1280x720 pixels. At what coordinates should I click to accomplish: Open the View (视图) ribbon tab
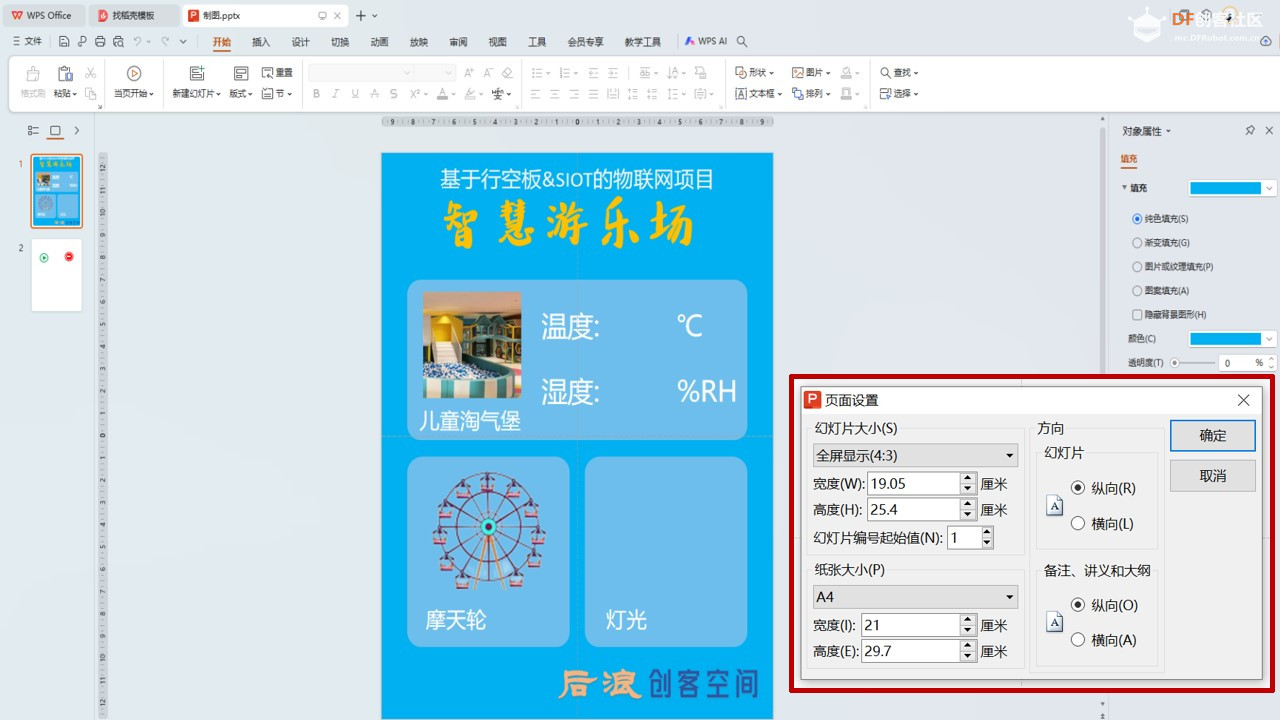[497, 42]
